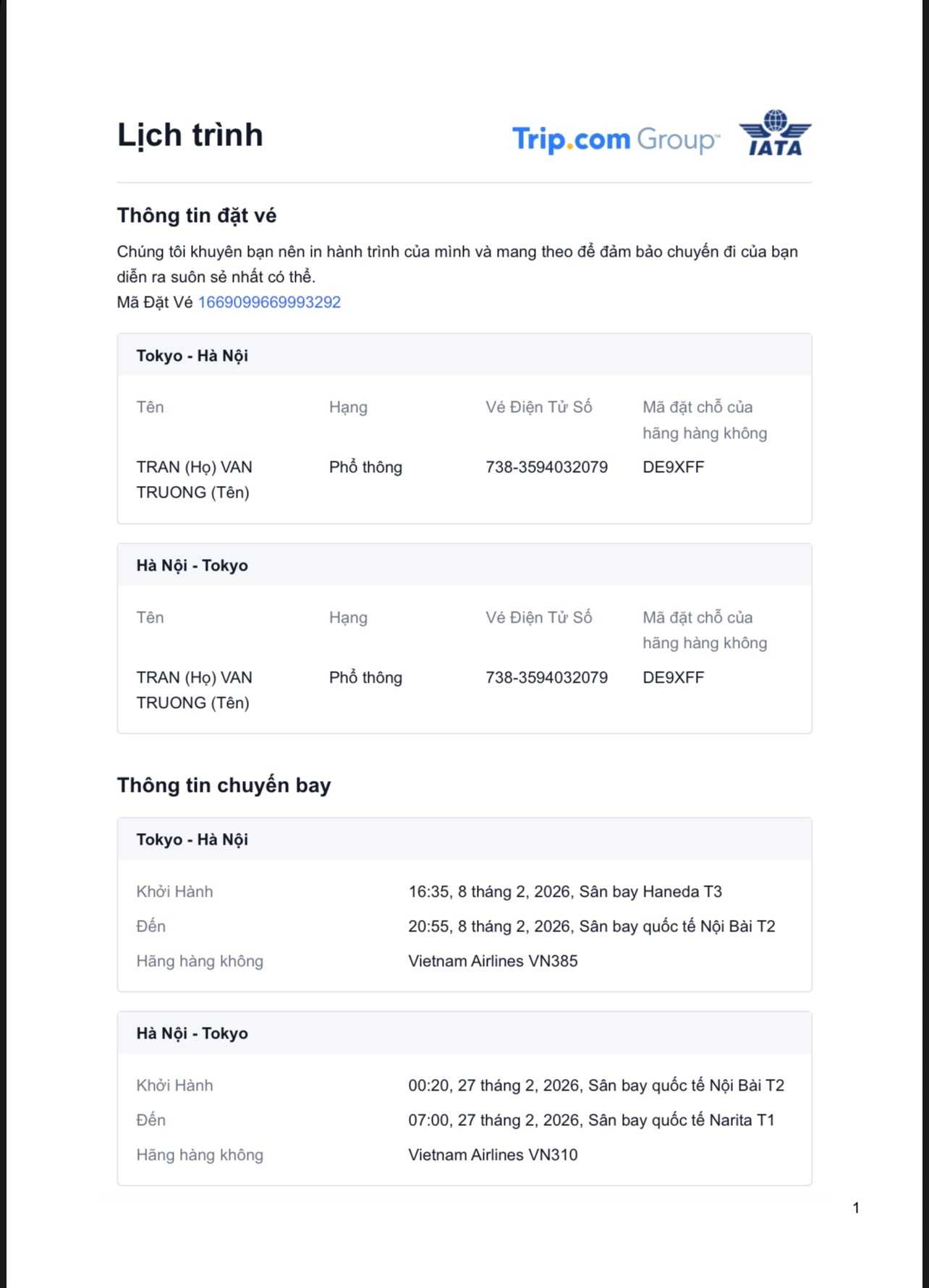
Task: Select Hà Nội - Tokyo header in booking info
Action: pos(192,566)
